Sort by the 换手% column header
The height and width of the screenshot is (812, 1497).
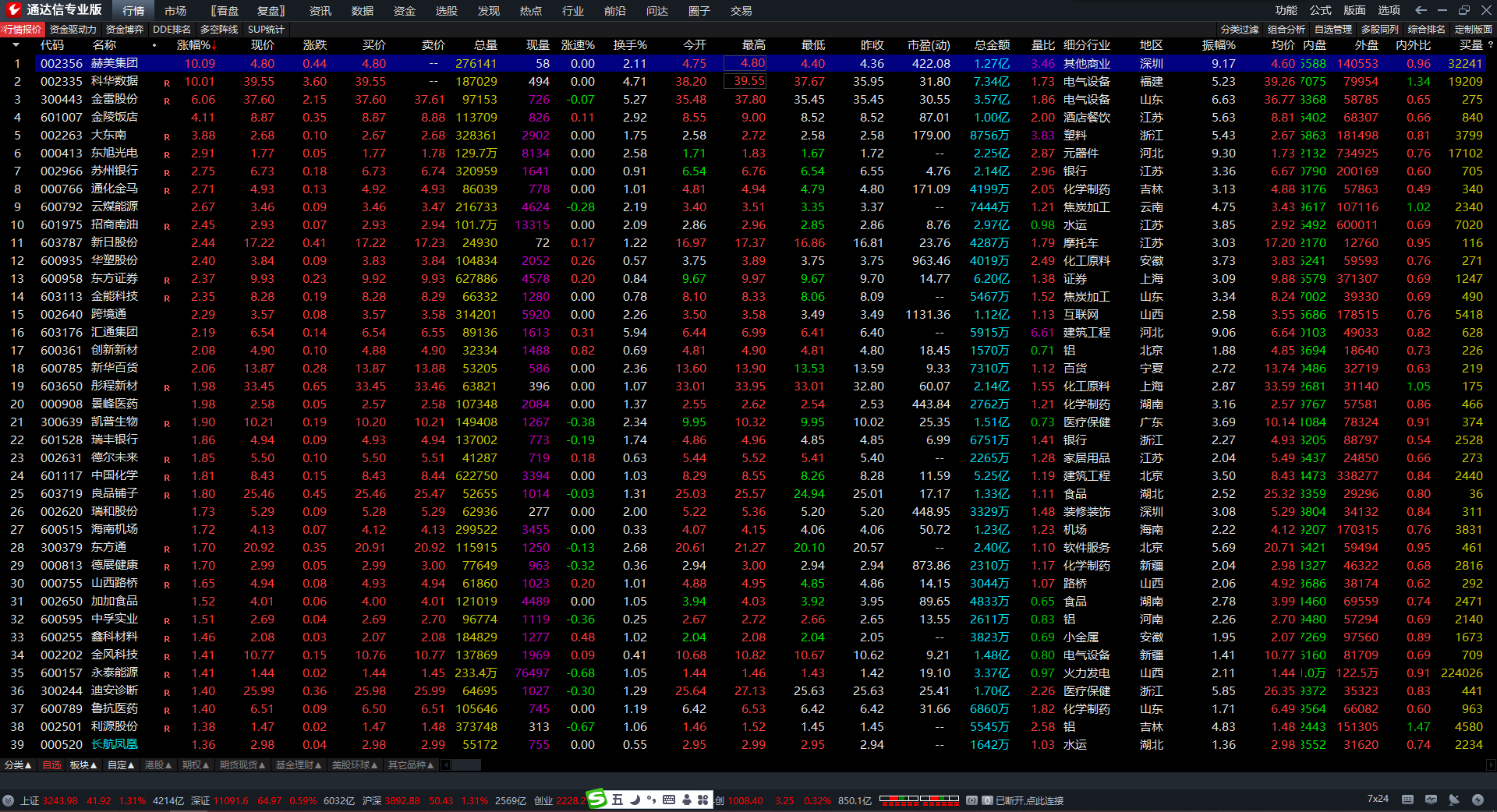(630, 45)
